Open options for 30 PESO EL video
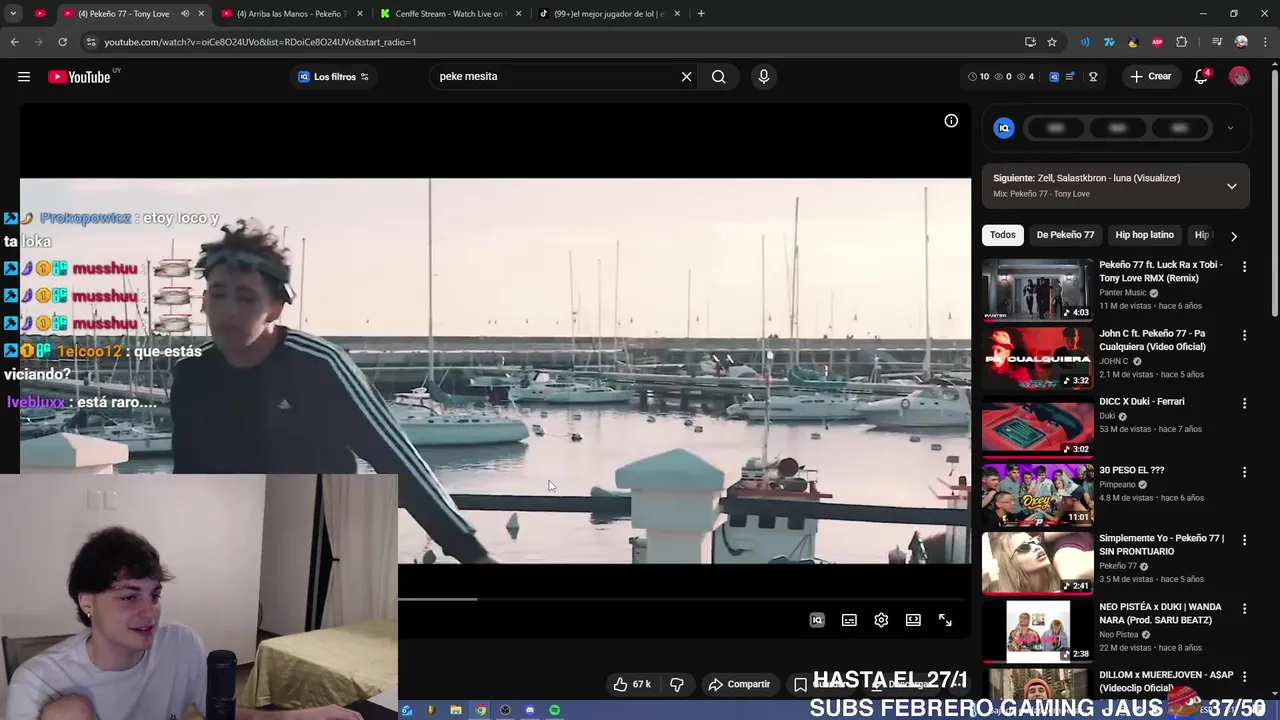Screen dimensions: 1280x720 tap(1244, 471)
